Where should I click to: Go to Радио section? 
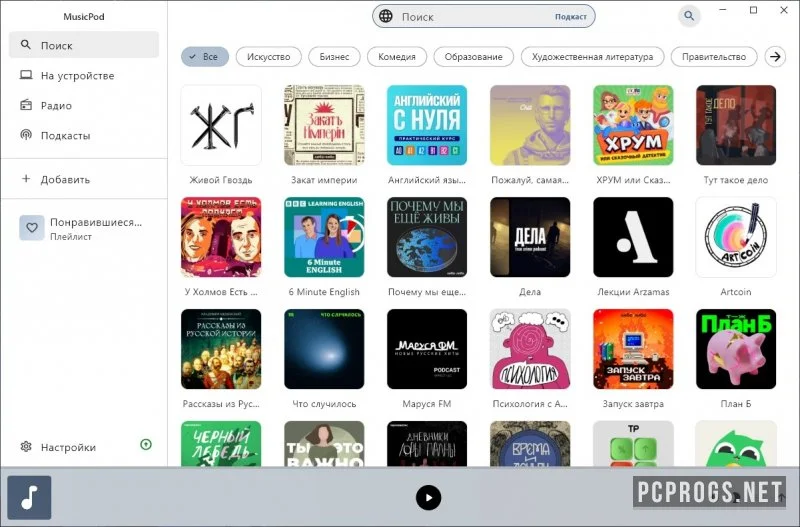pos(84,106)
